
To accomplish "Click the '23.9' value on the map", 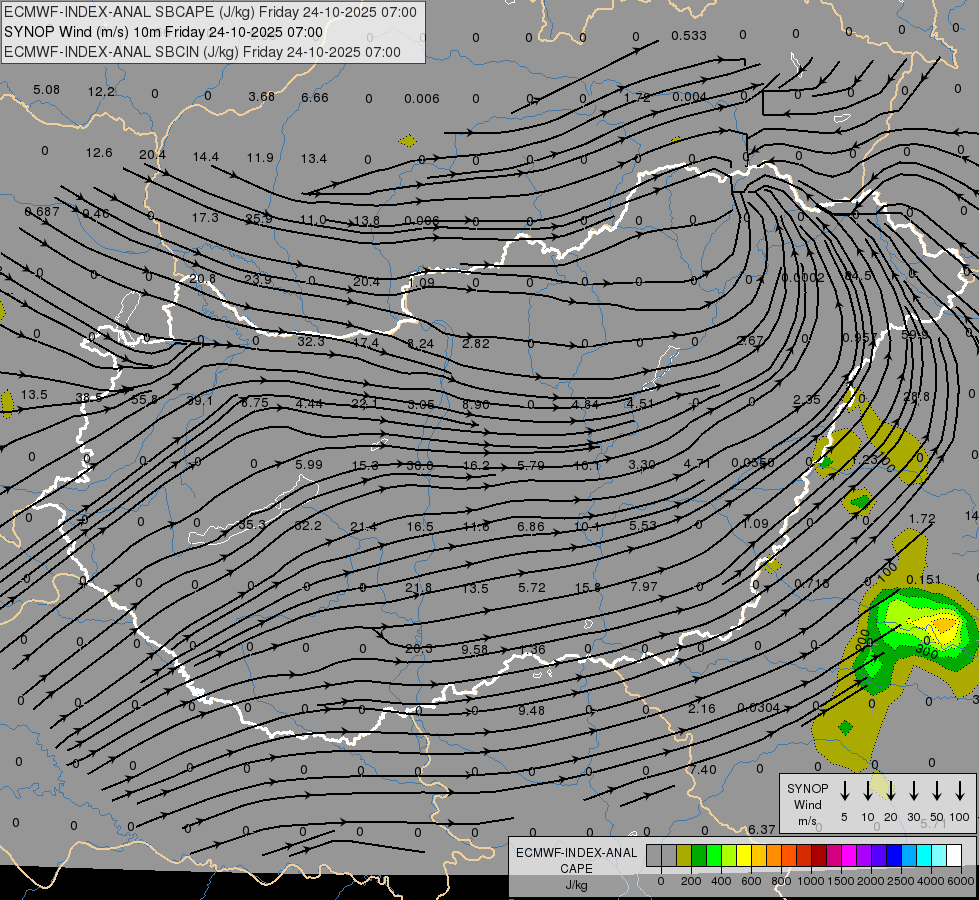I will coord(258,279).
